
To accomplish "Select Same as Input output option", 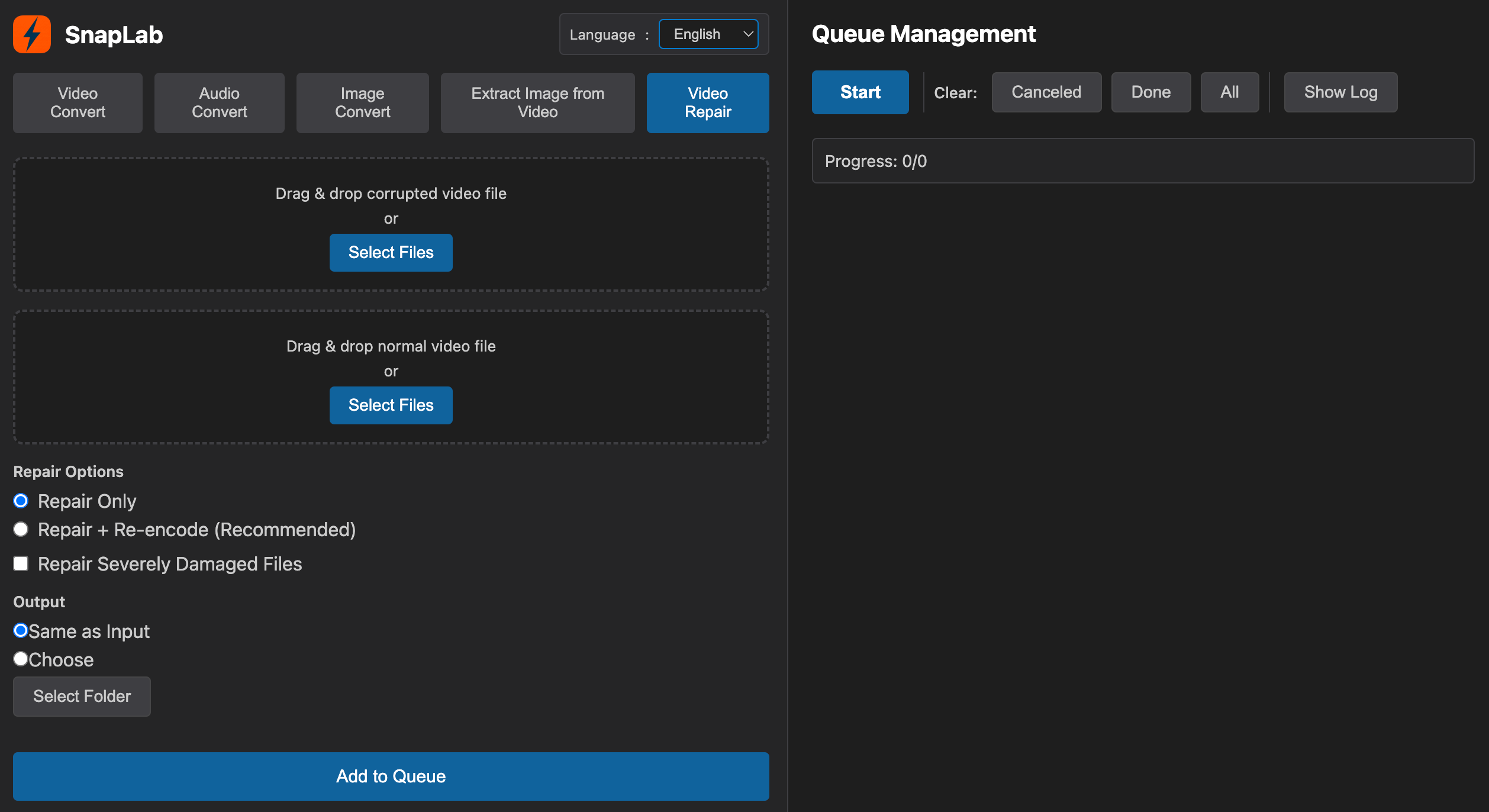I will [x=21, y=631].
